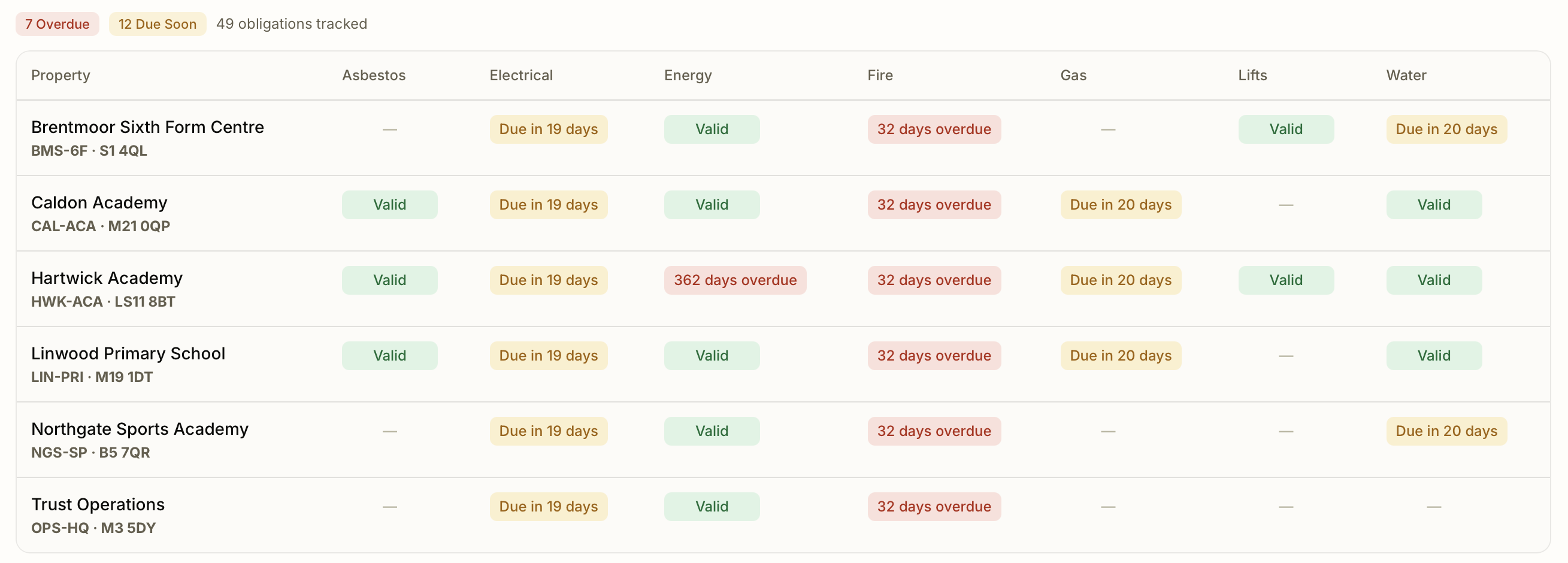Click Hartwick Academy's Lifts Valid badge
The height and width of the screenshot is (563, 1568).
[x=1286, y=280]
